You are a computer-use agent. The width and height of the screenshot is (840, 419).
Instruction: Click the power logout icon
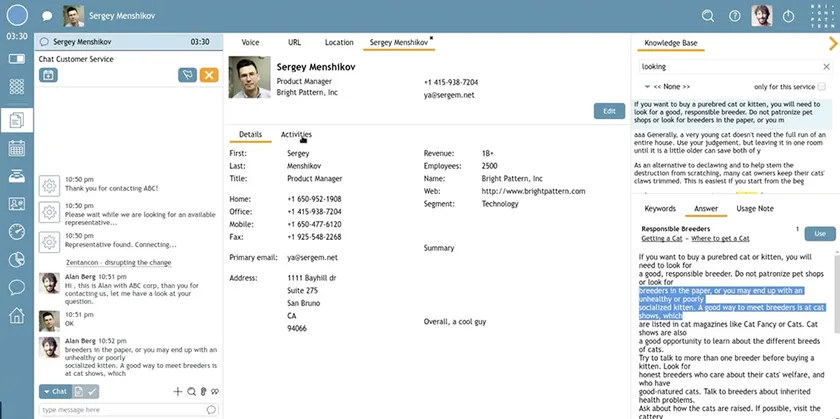[789, 16]
